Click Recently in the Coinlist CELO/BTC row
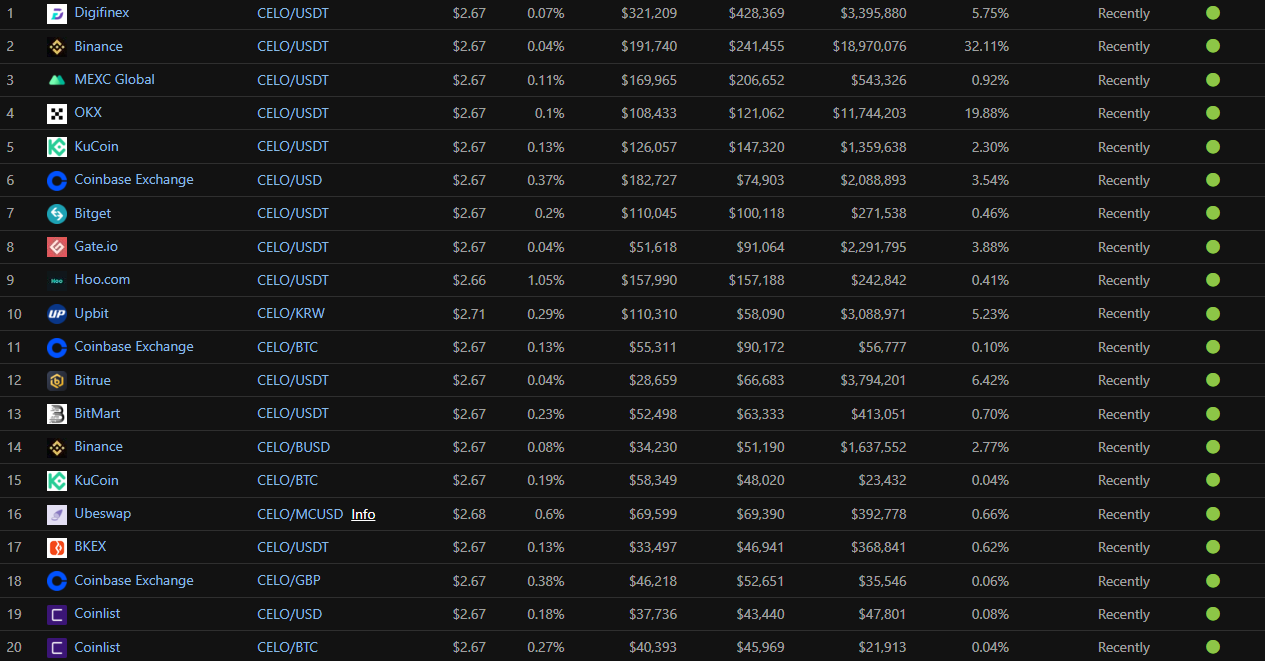This screenshot has width=1265, height=661. (x=1124, y=648)
